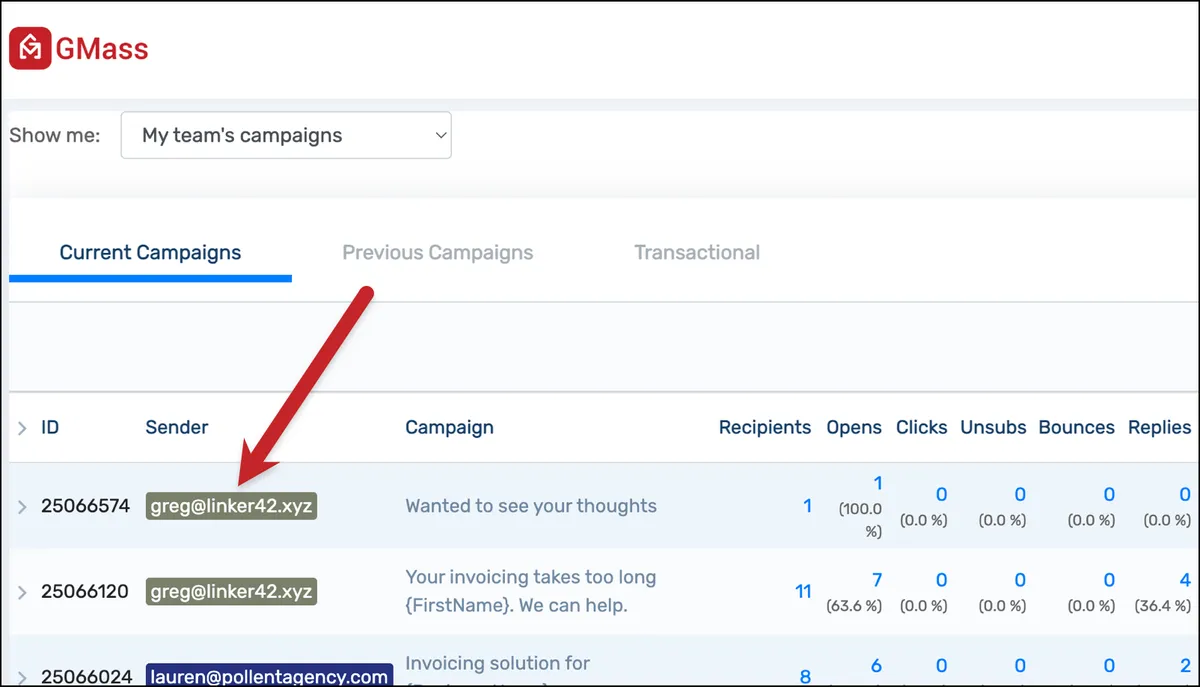Sort by the Recipients column header
Image resolution: width=1200 pixels, height=687 pixels.
point(765,427)
